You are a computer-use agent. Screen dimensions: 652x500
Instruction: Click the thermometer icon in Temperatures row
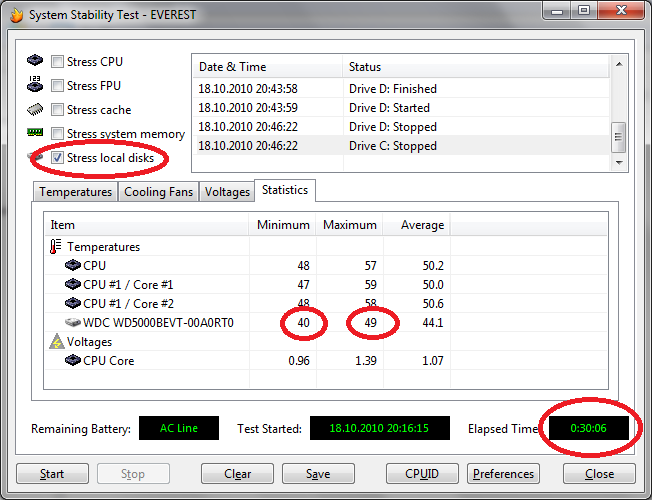(55, 246)
